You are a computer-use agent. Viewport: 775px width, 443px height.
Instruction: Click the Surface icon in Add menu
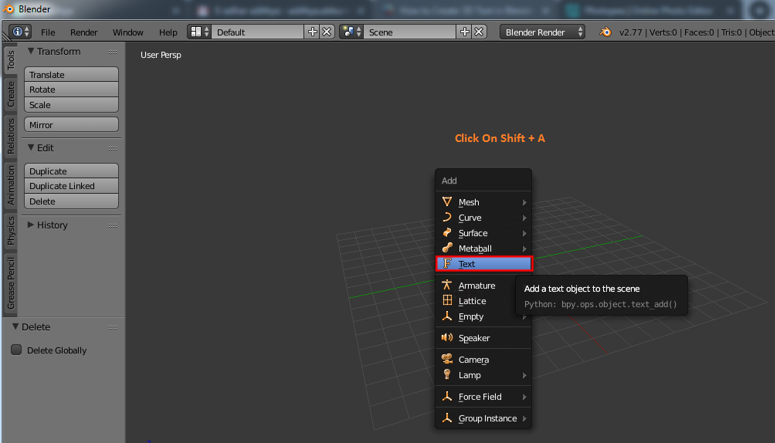[x=447, y=232]
